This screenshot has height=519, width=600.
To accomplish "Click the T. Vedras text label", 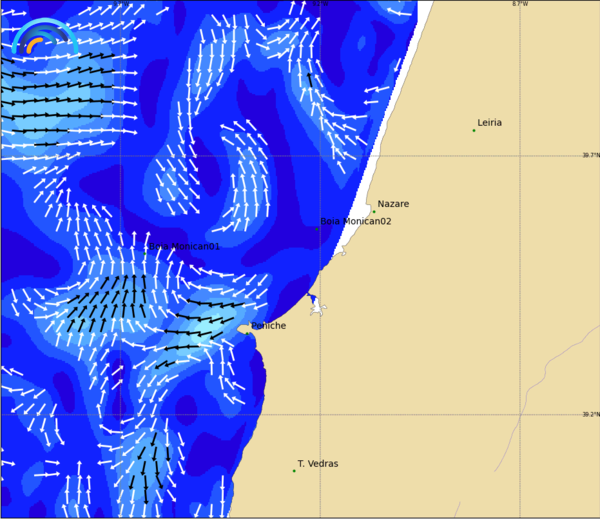I will (318, 464).
